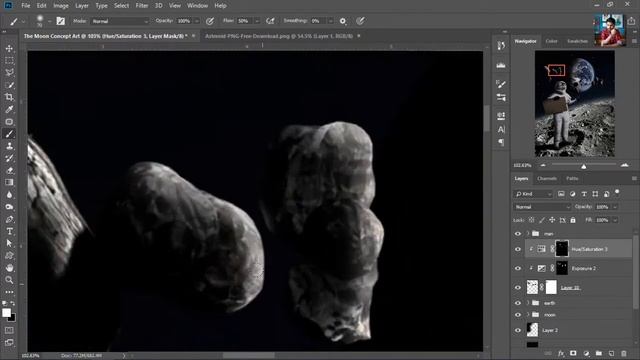
Task: Open the Image menu
Action: click(x=61, y=6)
